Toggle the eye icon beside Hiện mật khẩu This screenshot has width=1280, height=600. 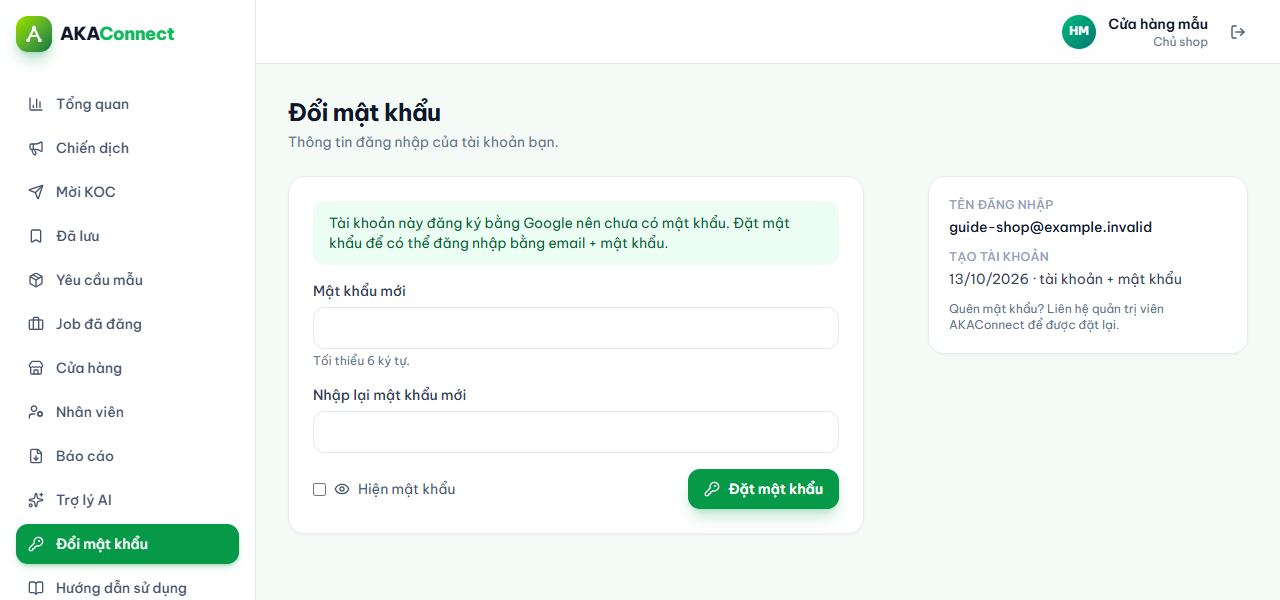(342, 490)
